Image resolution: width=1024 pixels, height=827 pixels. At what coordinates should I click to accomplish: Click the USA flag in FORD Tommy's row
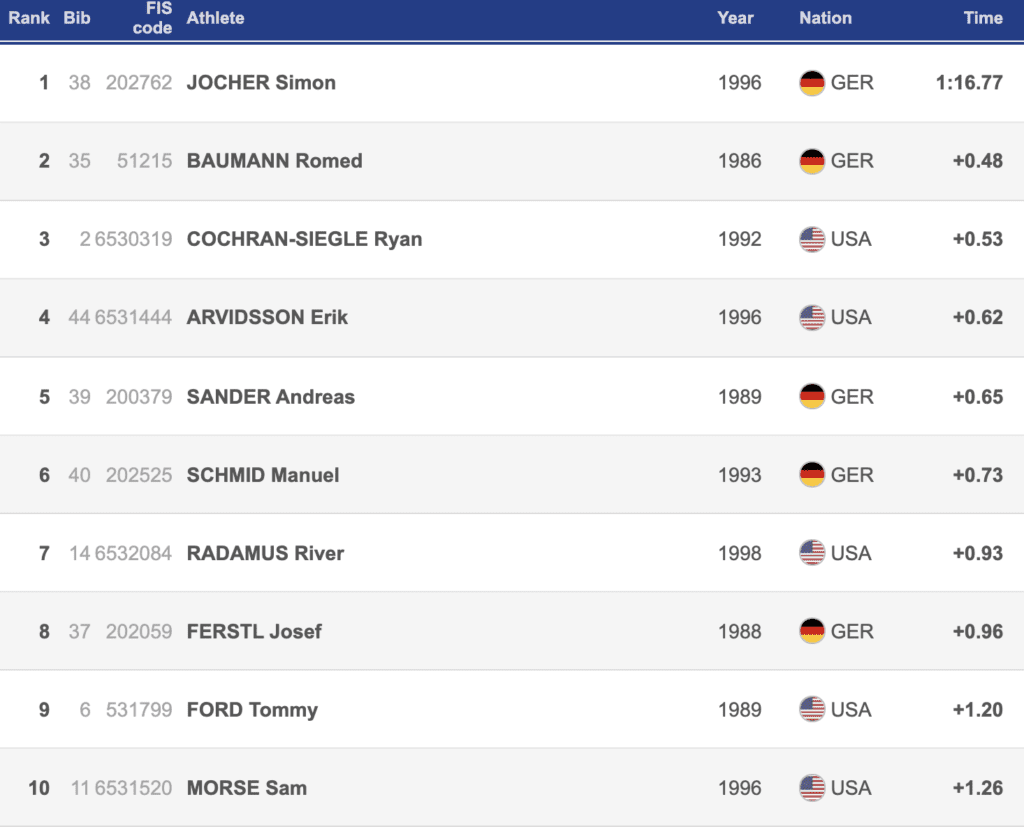[x=812, y=709]
